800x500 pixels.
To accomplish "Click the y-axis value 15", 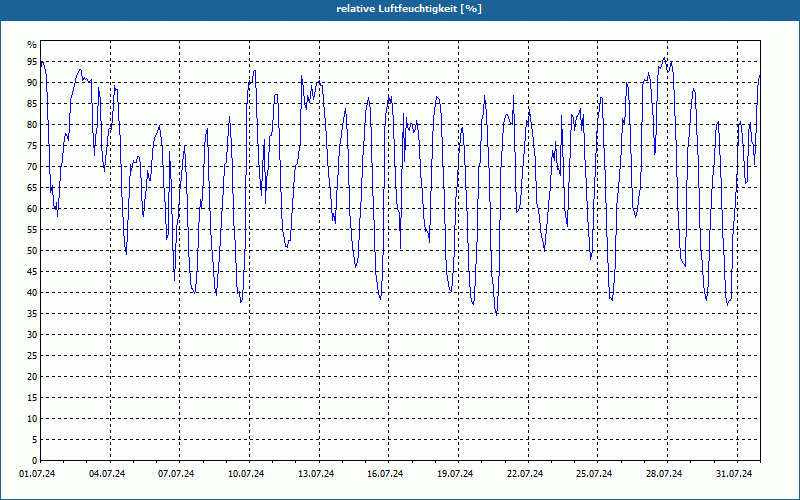I will (x=32, y=397).
